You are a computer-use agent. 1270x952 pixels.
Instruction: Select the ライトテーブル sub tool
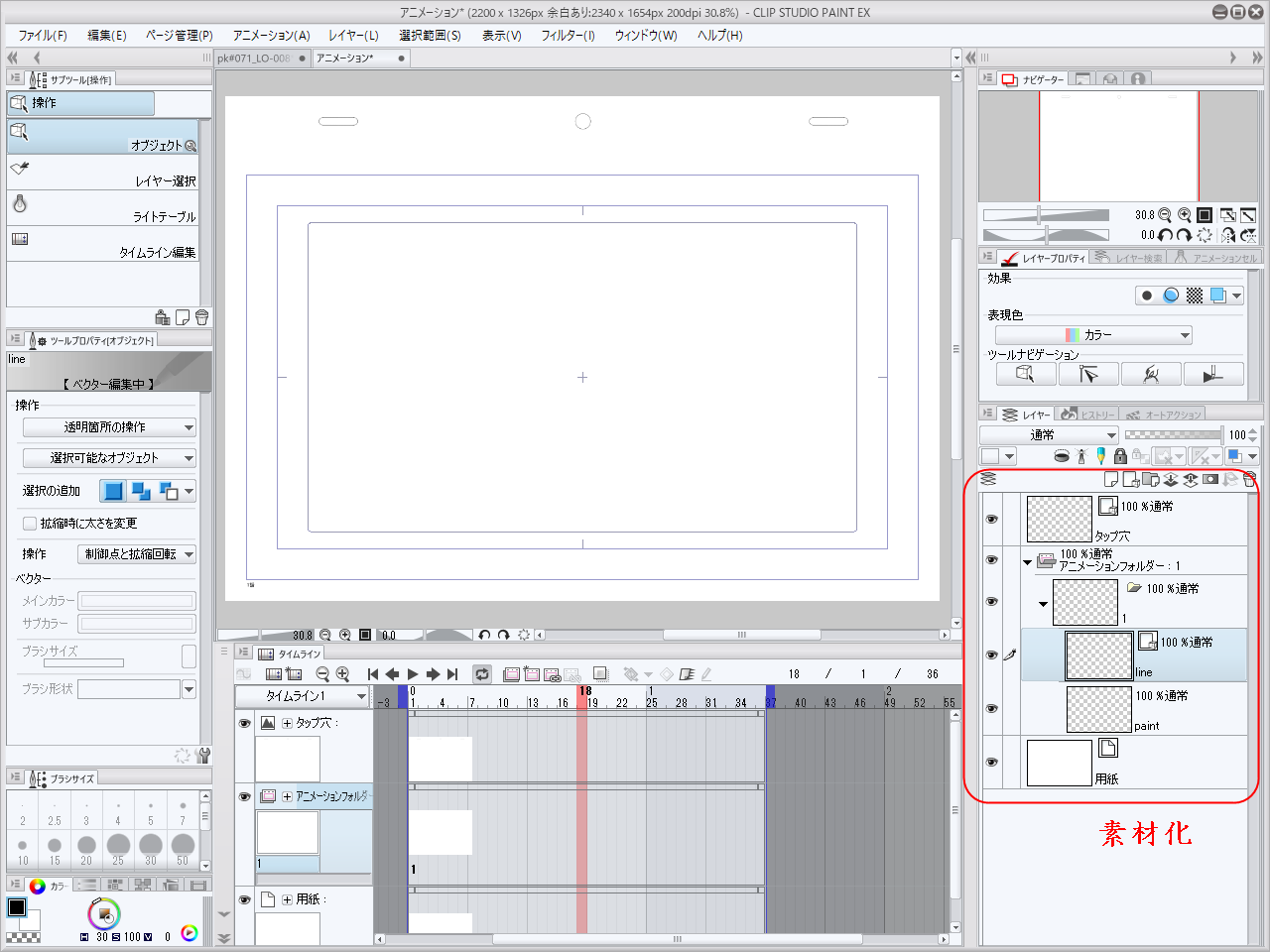(103, 208)
